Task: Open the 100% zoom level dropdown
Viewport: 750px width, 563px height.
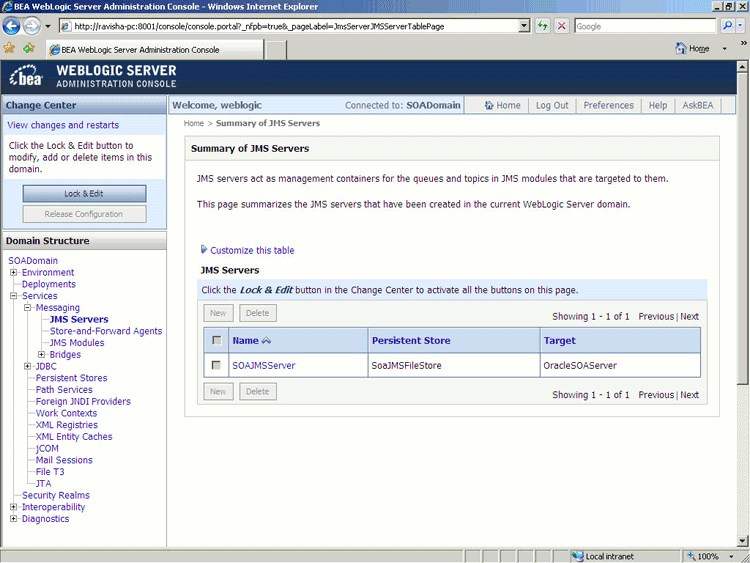Action: (x=731, y=556)
